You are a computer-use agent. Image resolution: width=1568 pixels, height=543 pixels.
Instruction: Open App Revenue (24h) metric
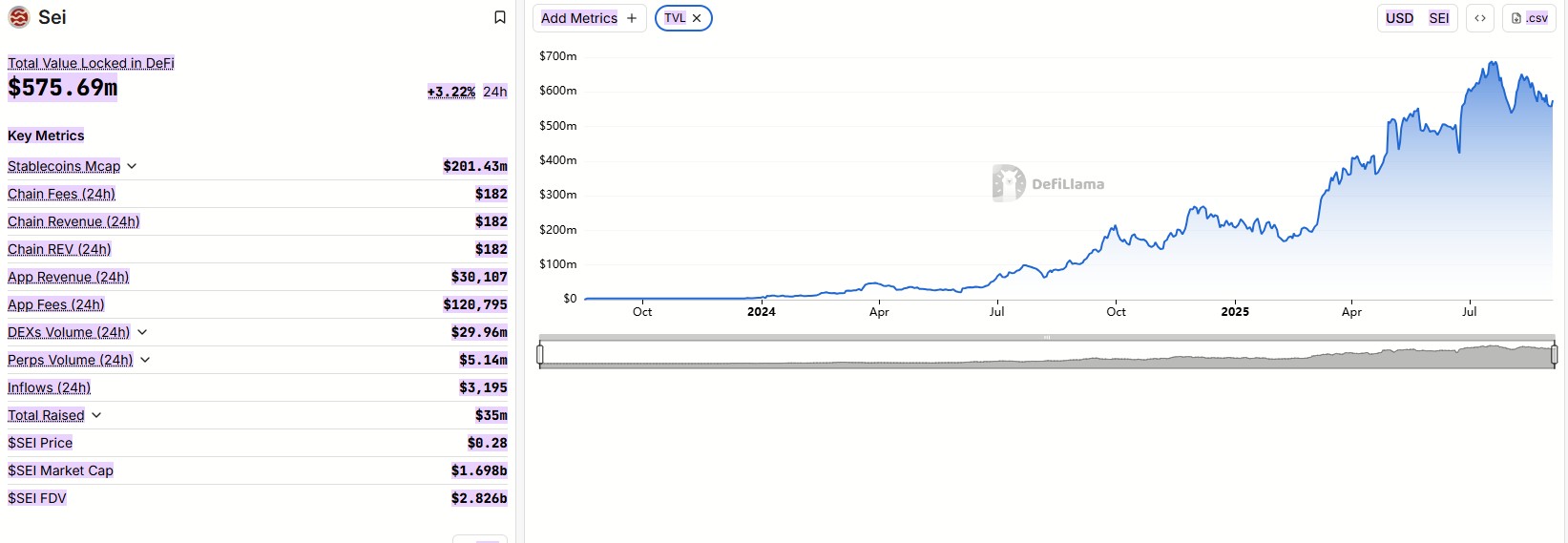tap(68, 277)
